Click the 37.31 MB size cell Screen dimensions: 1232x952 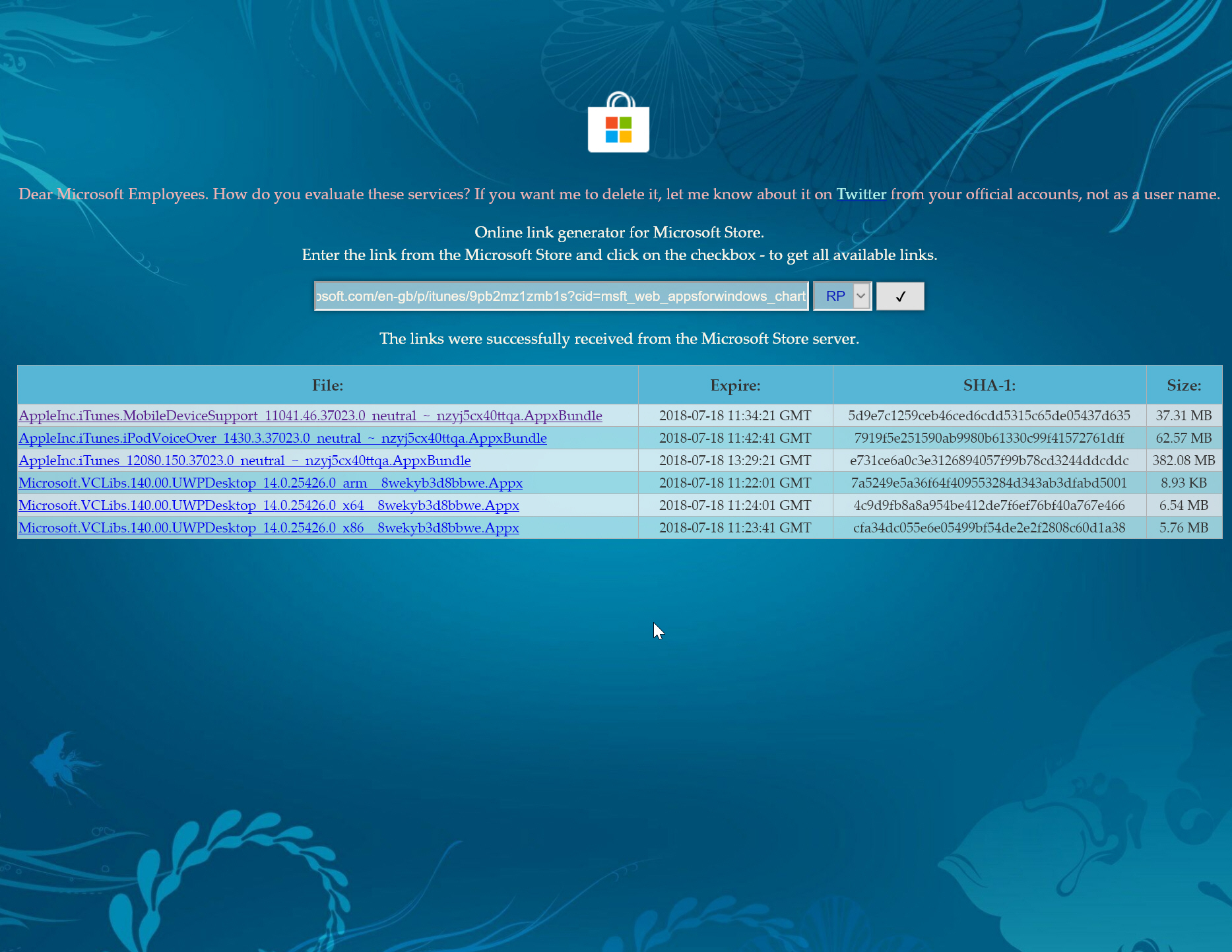[1184, 416]
